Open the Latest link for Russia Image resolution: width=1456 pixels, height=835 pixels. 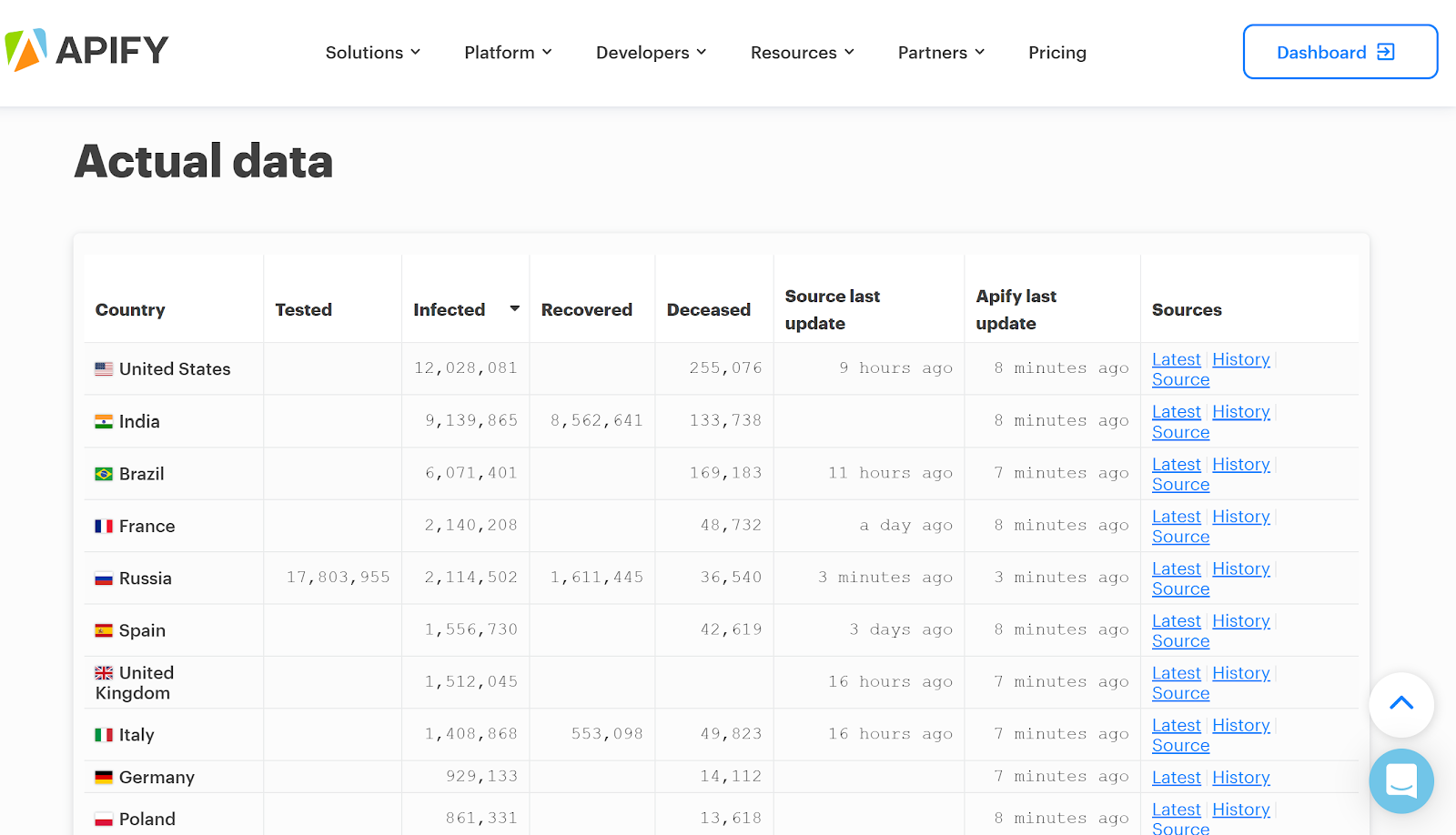1176,568
